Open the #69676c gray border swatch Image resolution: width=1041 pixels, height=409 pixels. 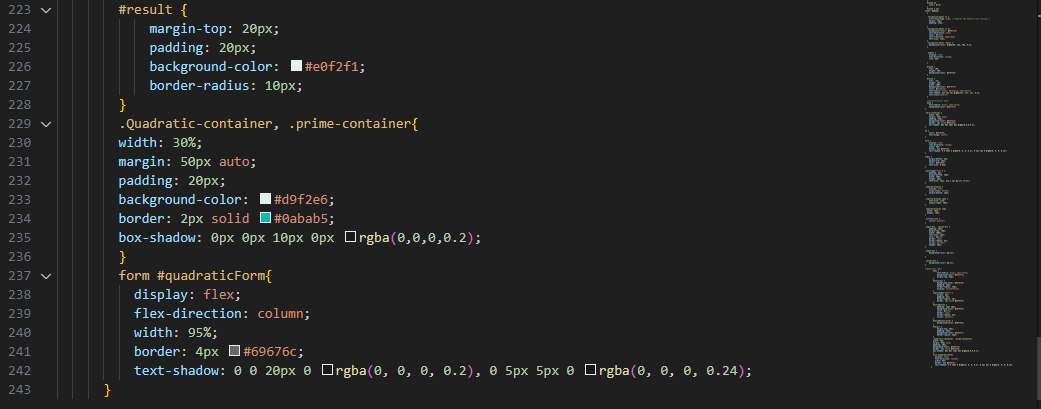(x=234, y=351)
